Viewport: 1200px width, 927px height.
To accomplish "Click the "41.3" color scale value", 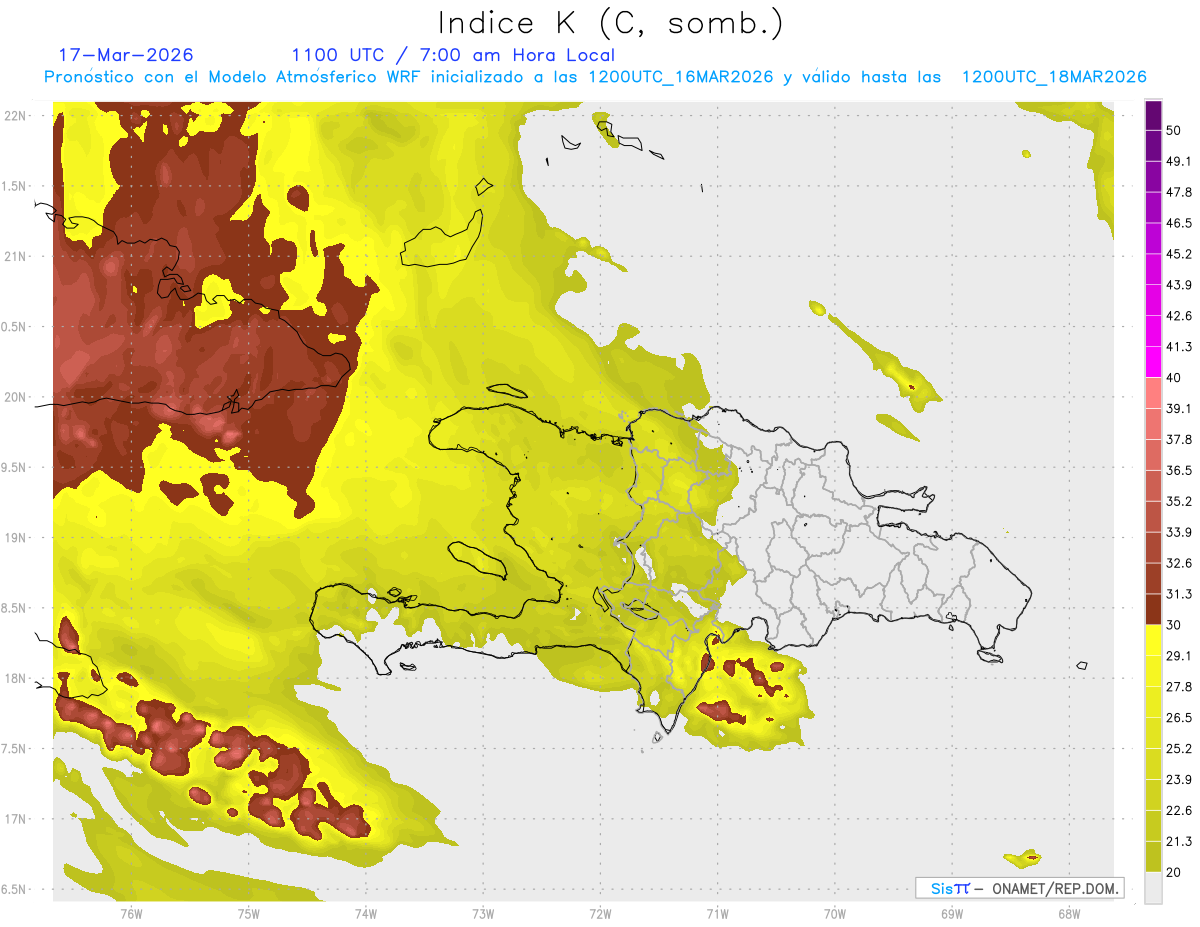I will (1179, 347).
